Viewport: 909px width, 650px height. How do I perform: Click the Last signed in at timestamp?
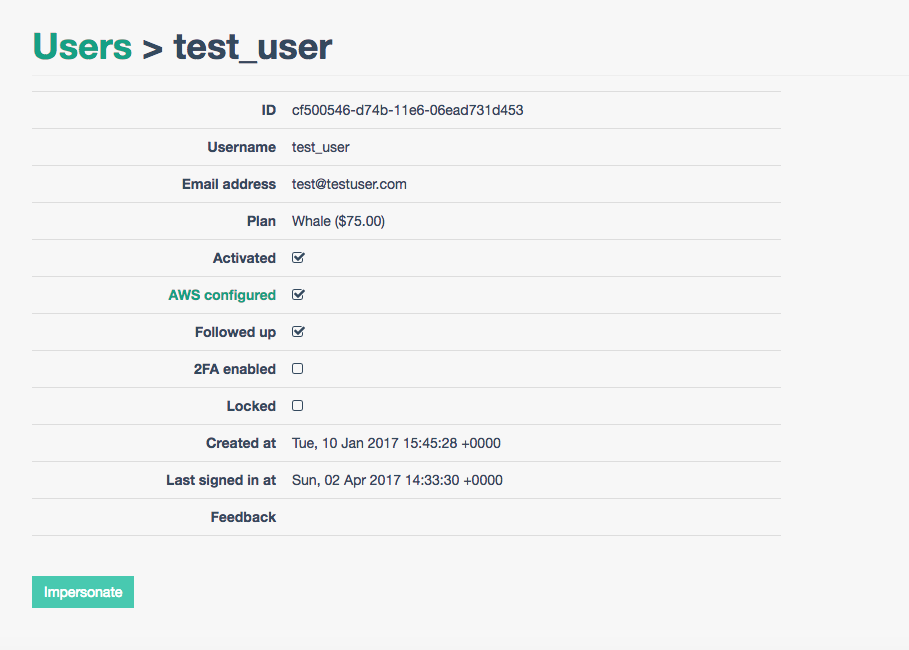point(397,480)
